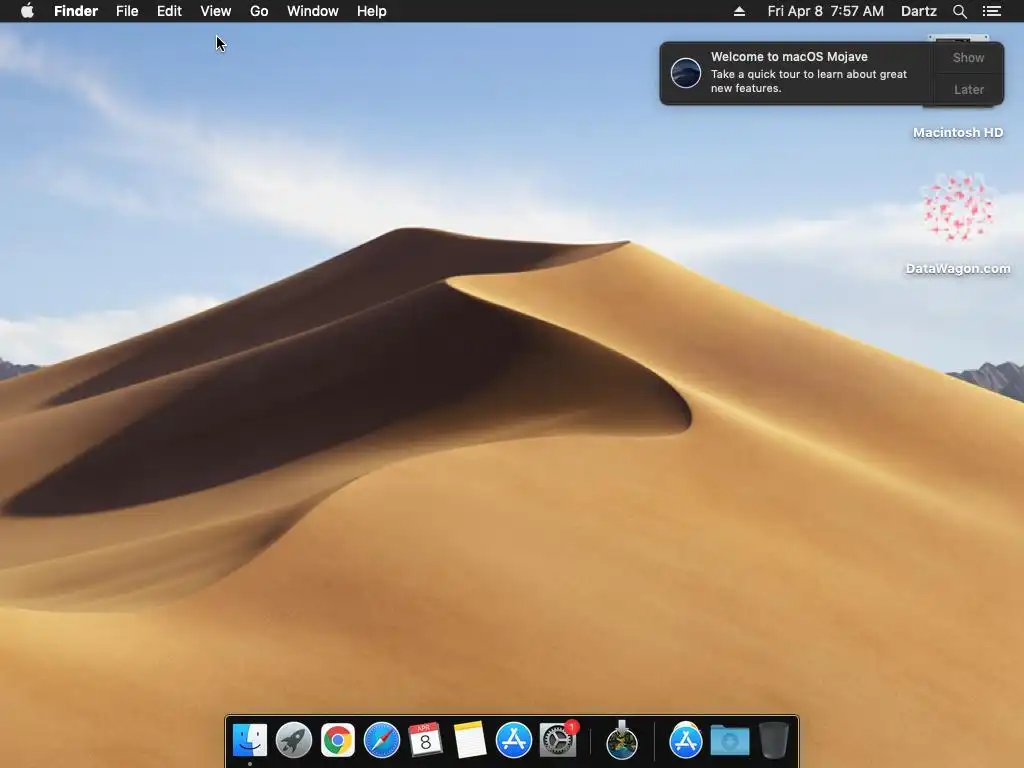1024x768 pixels.
Task: Click the eject icon in menu bar
Action: click(x=739, y=11)
